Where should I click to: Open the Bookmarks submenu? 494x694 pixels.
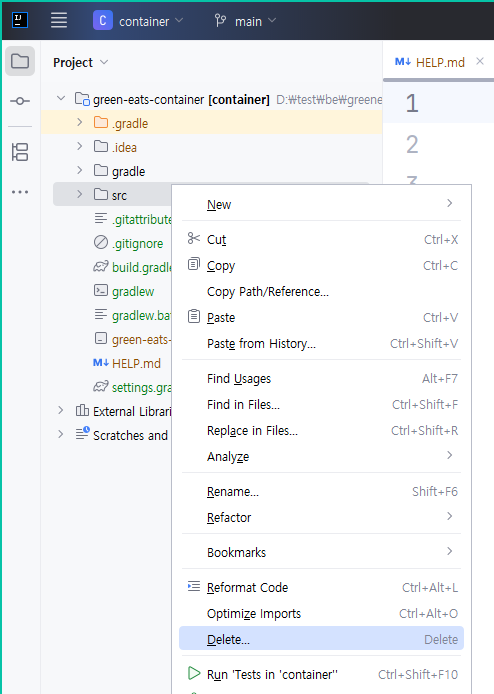tap(321, 552)
